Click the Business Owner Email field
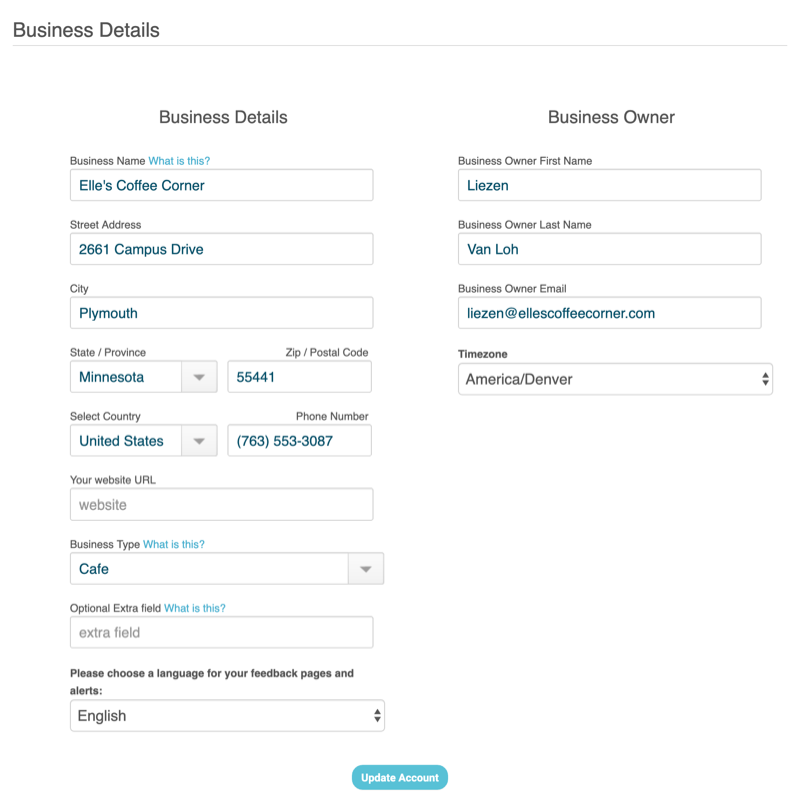Screen dimensions: 800x805 609,313
